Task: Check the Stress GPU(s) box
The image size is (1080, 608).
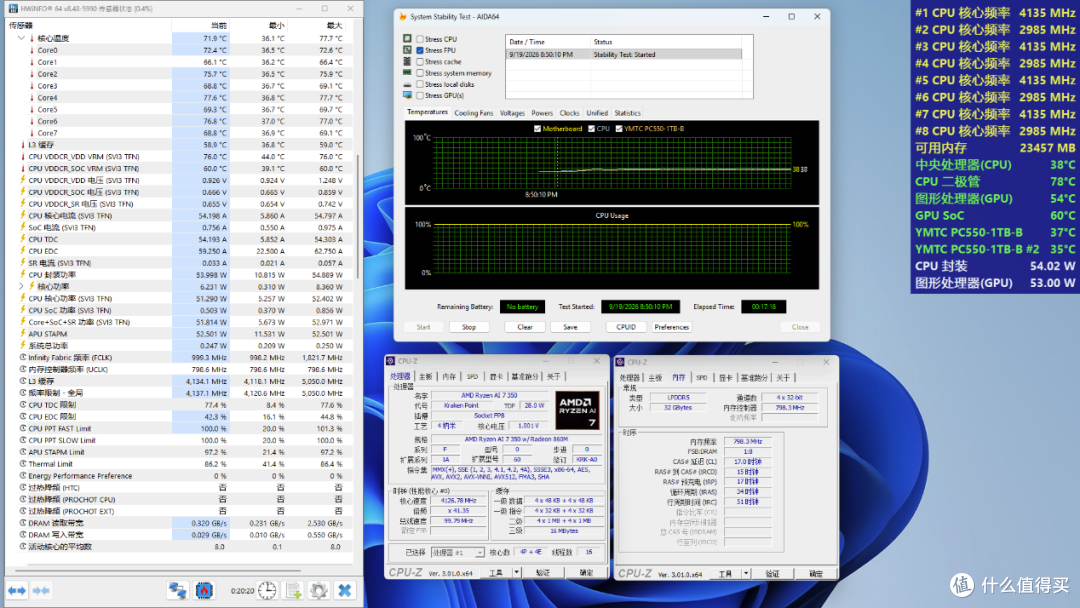Action: (x=419, y=96)
